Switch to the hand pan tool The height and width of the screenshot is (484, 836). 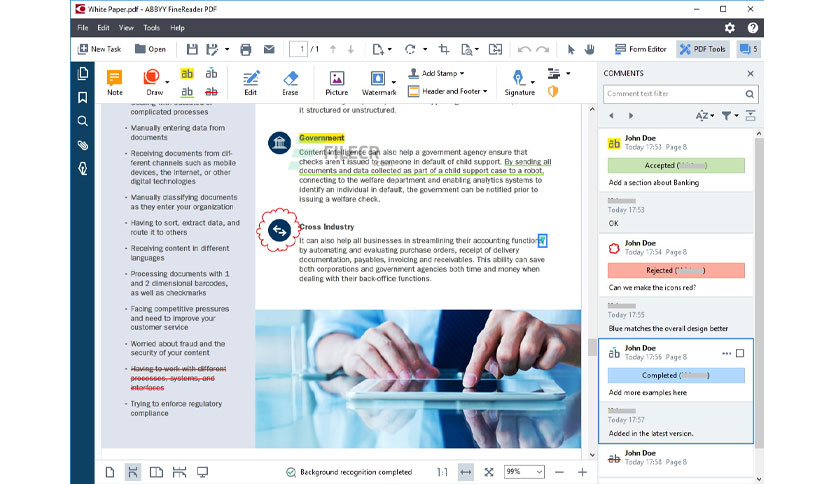point(589,49)
